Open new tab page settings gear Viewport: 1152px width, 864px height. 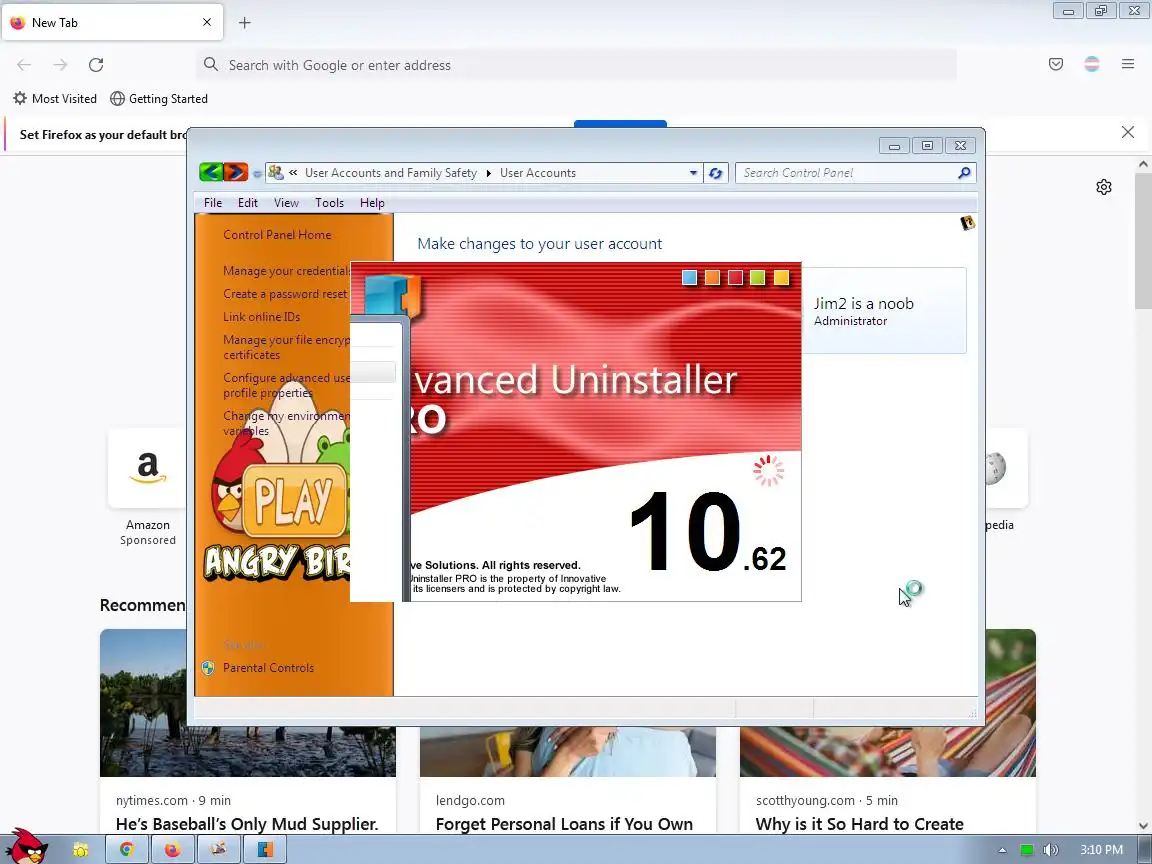(1104, 187)
